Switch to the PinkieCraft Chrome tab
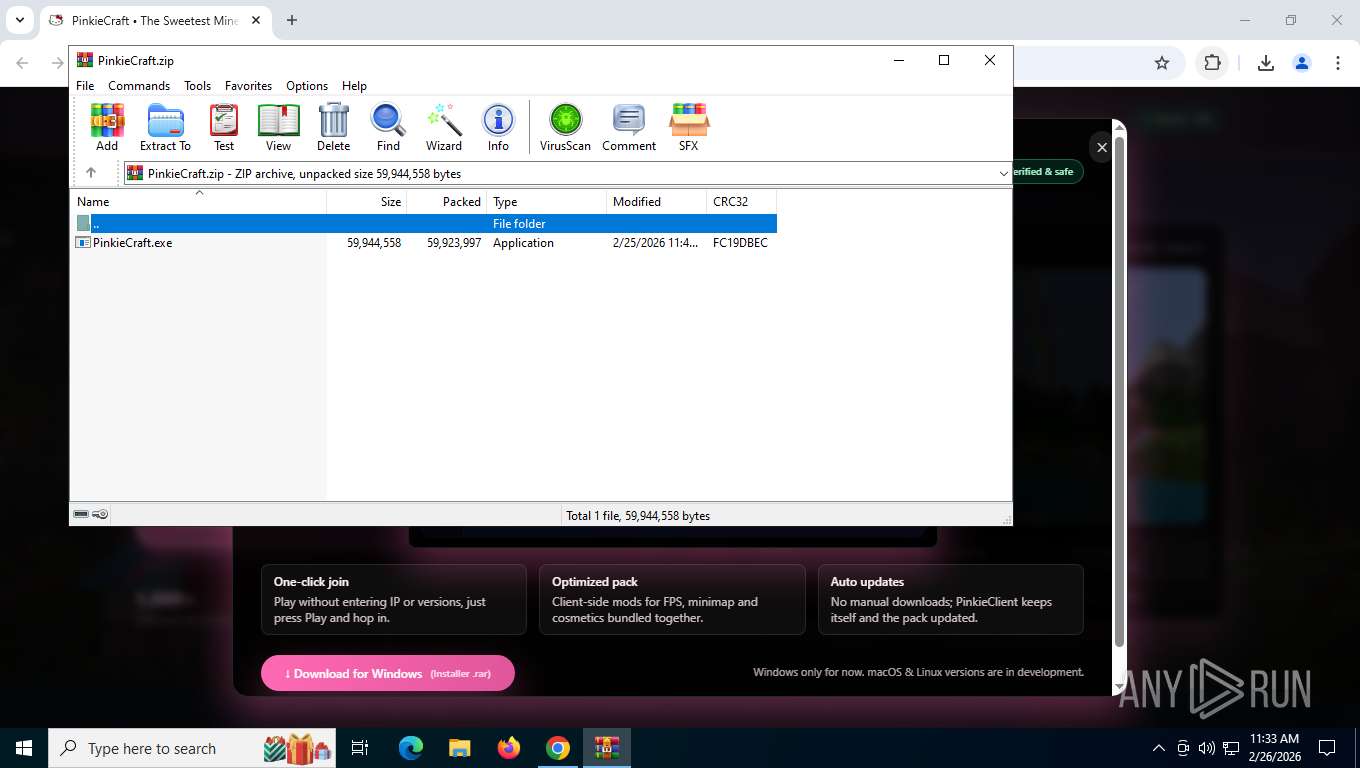Screen dimensions: 1360x768 pyautogui.click(x=155, y=20)
